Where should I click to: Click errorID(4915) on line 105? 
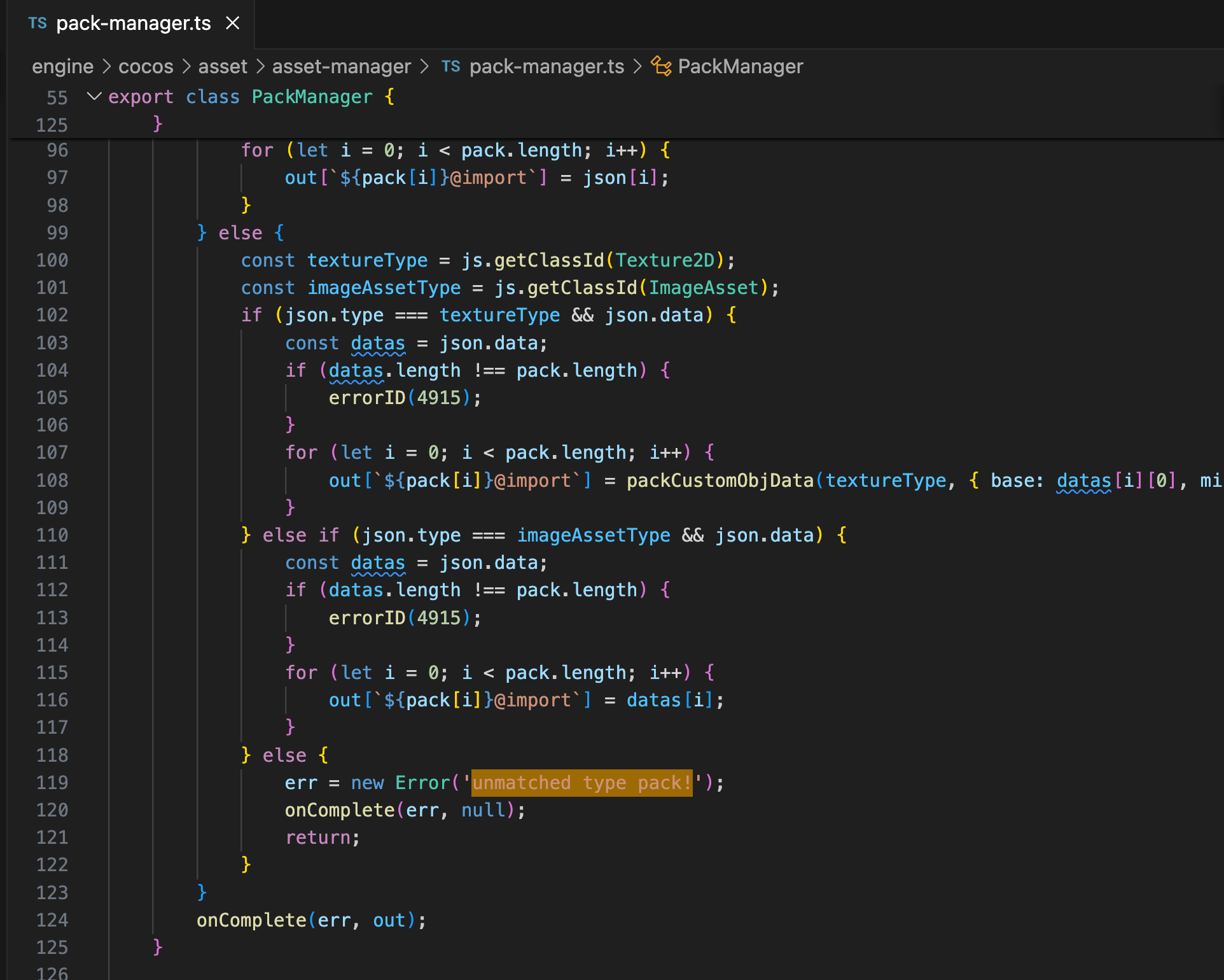click(x=400, y=398)
